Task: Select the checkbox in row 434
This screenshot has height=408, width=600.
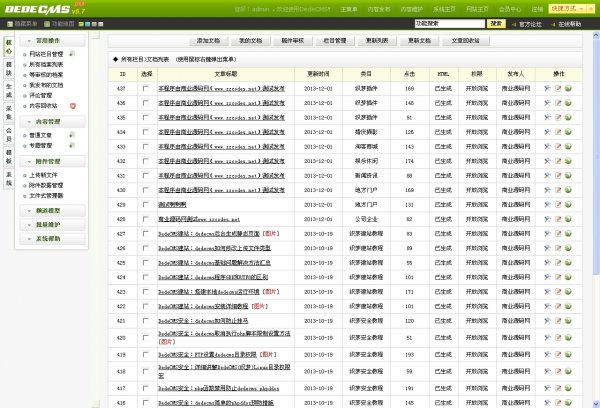Action: tap(145, 132)
